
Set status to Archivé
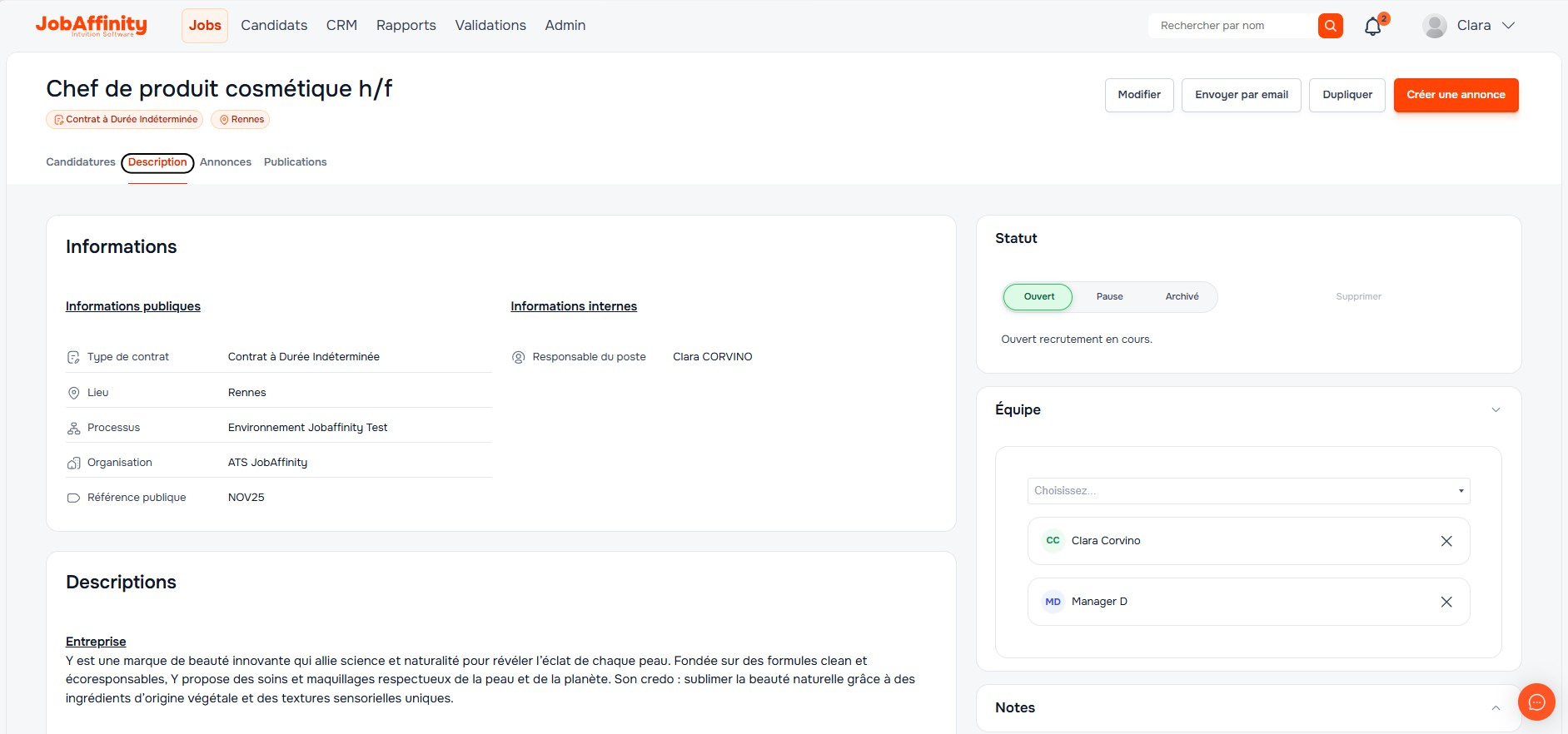coord(1182,297)
